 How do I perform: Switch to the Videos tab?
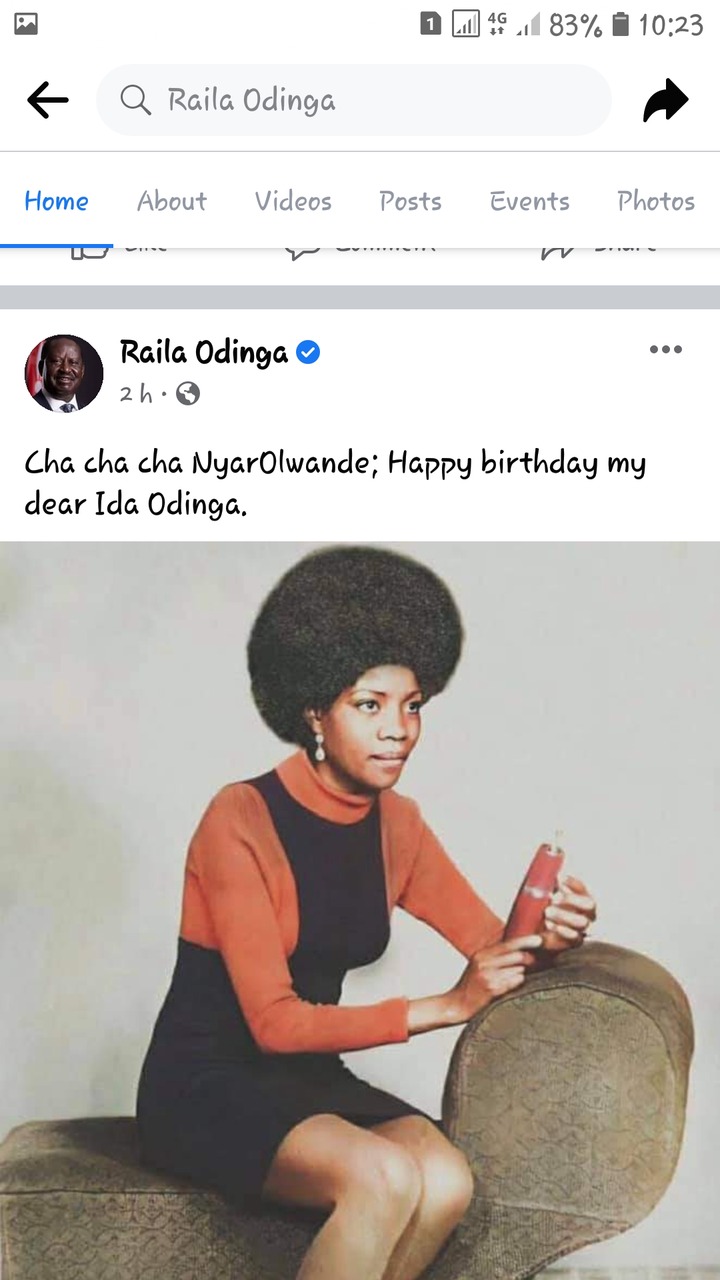coord(293,201)
